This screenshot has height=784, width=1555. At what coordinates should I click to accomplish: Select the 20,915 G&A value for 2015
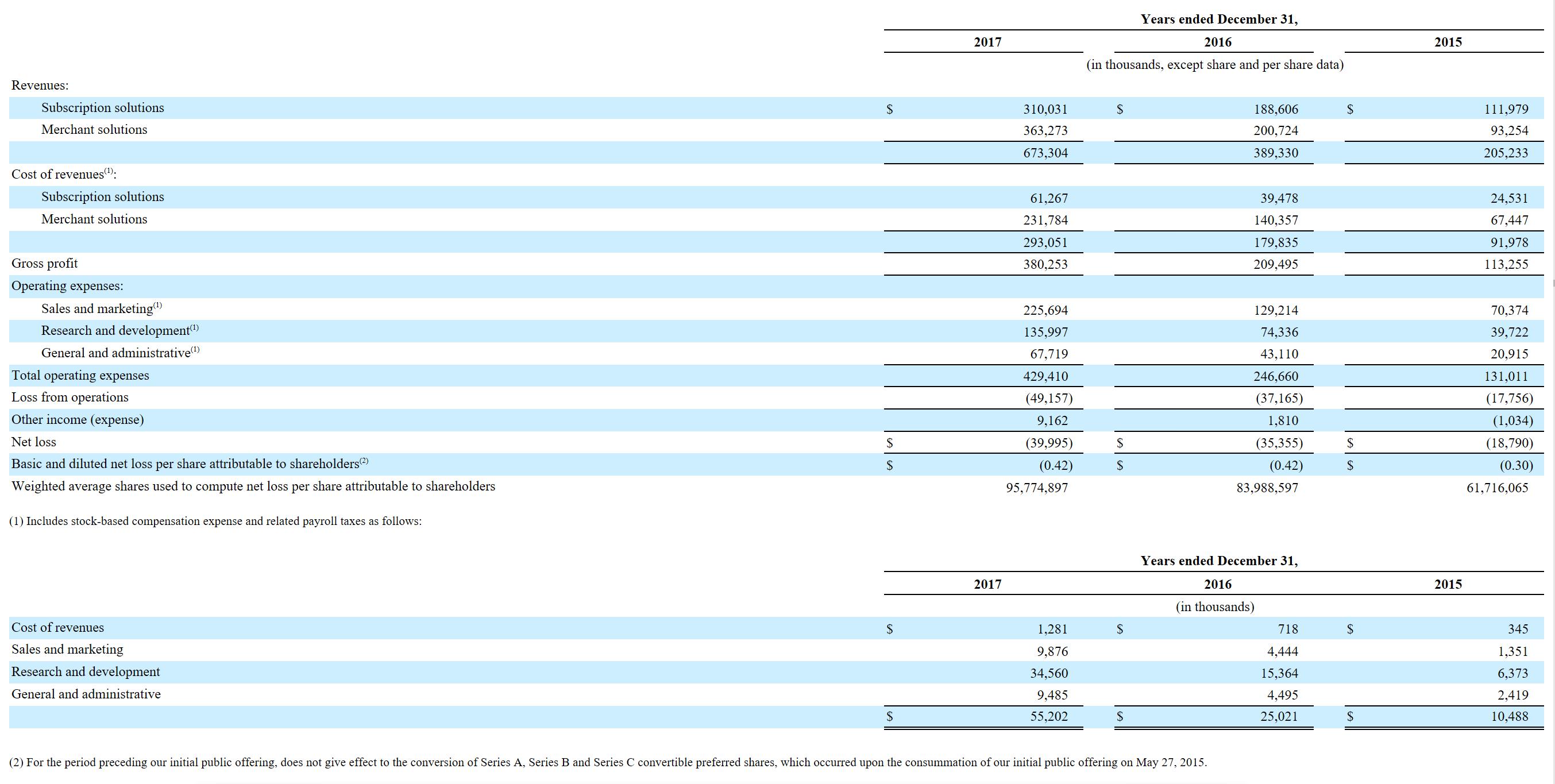tap(1509, 354)
